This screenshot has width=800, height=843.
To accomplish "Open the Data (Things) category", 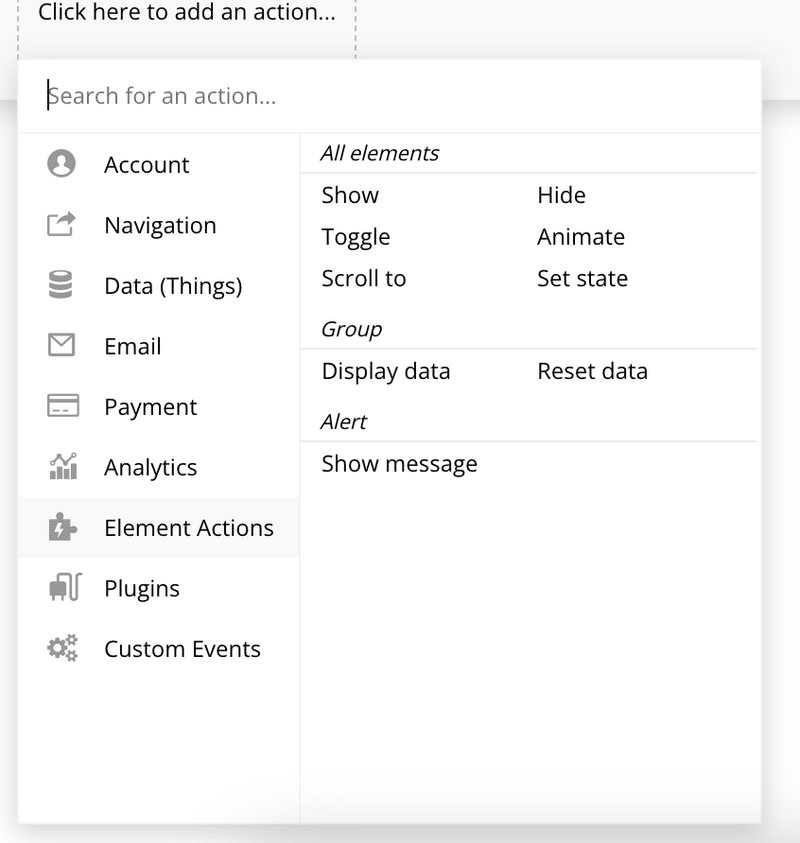I will coord(159,285).
